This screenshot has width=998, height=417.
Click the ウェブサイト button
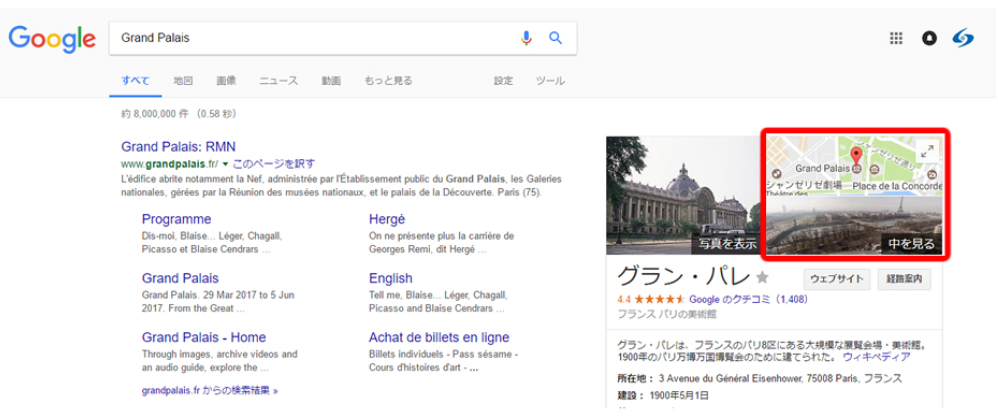pyautogui.click(x=837, y=278)
